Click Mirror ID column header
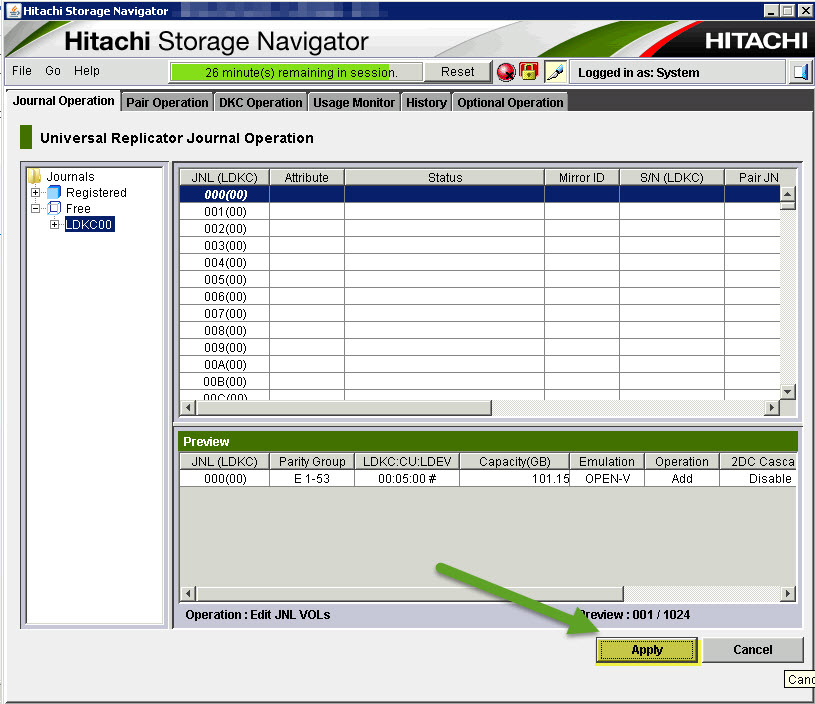 [582, 178]
